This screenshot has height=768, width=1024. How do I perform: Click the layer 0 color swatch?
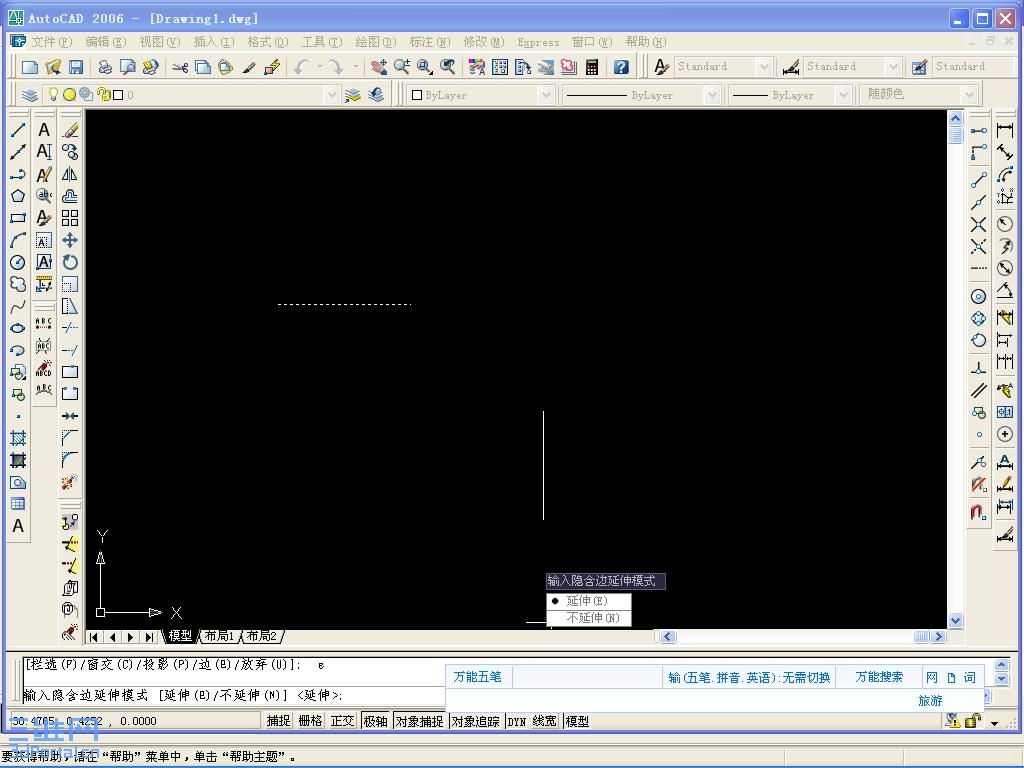pyautogui.click(x=118, y=95)
